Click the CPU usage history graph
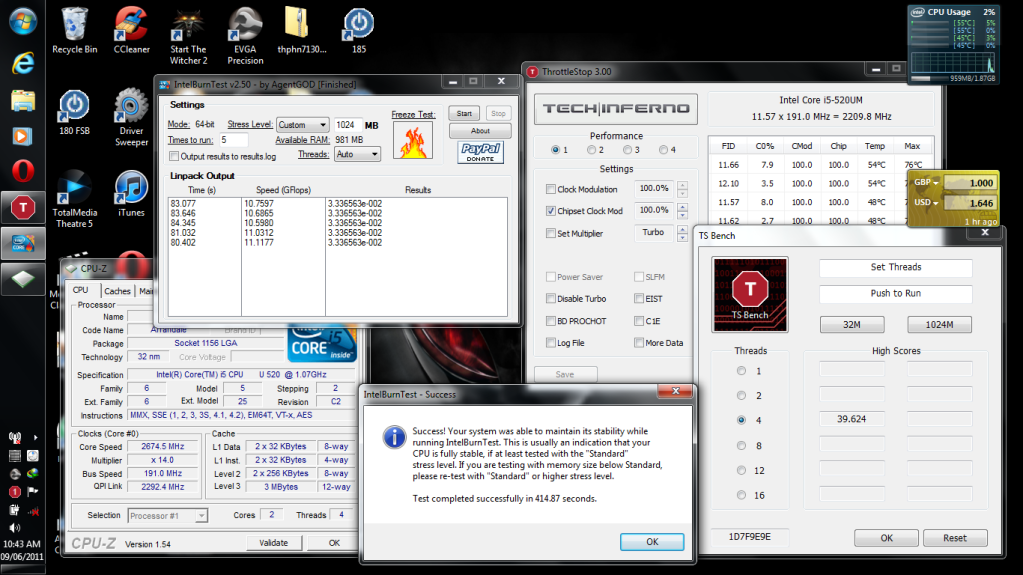Image resolution: width=1023 pixels, height=575 pixels. click(953, 63)
